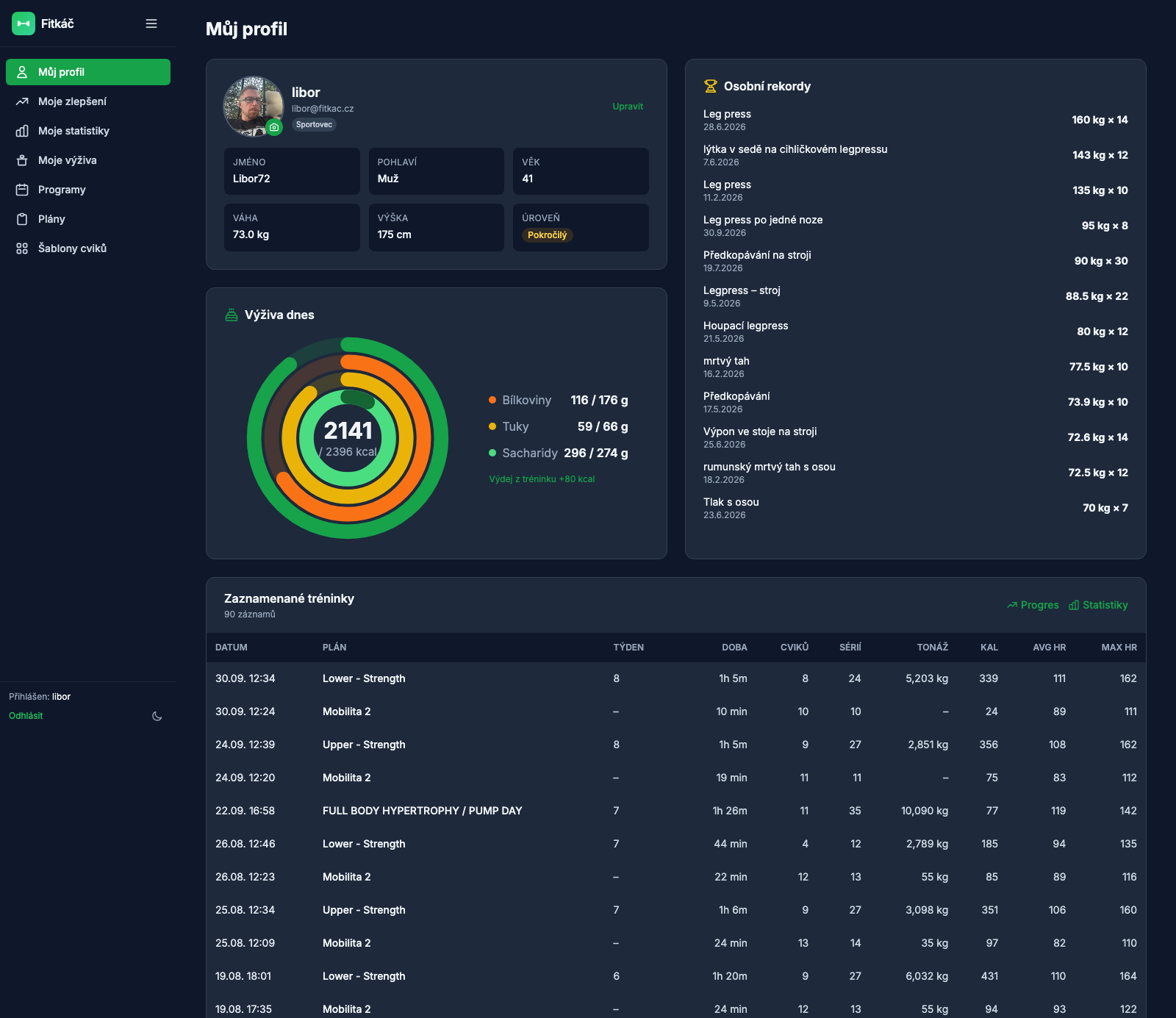Go to Programy in the sidebar
This screenshot has height=1018, width=1176.
click(x=88, y=190)
